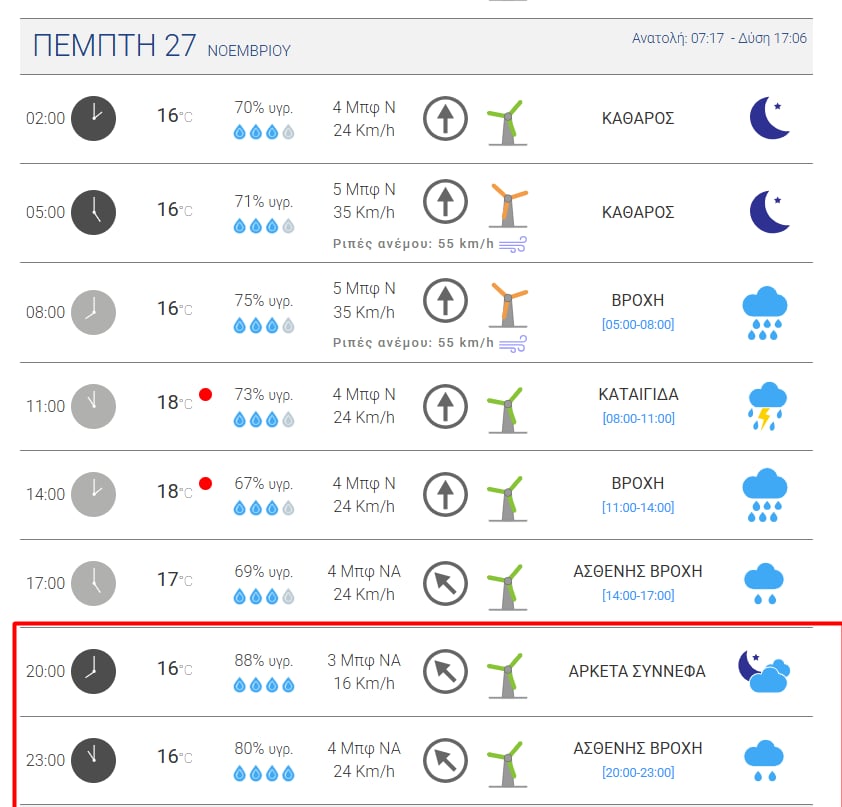Click the light rain cloud icon at 17:00
Viewport: 842px width, 807px height.
click(x=764, y=584)
